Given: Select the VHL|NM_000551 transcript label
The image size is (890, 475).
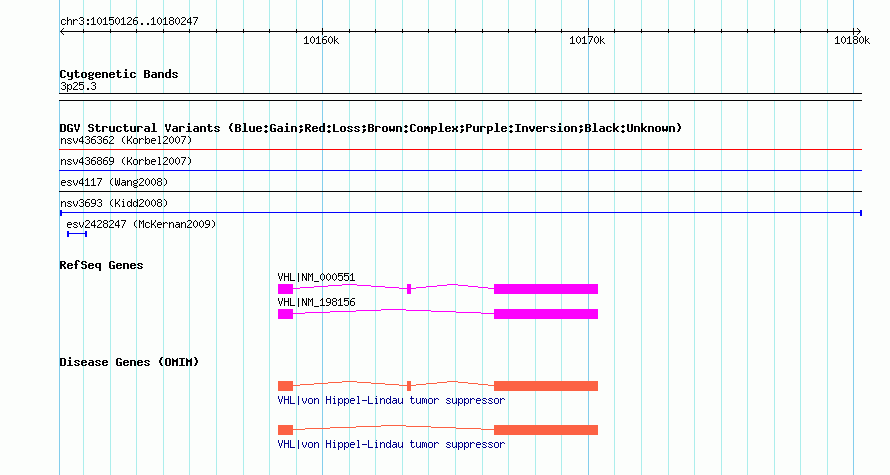Looking at the screenshot, I should tap(316, 278).
